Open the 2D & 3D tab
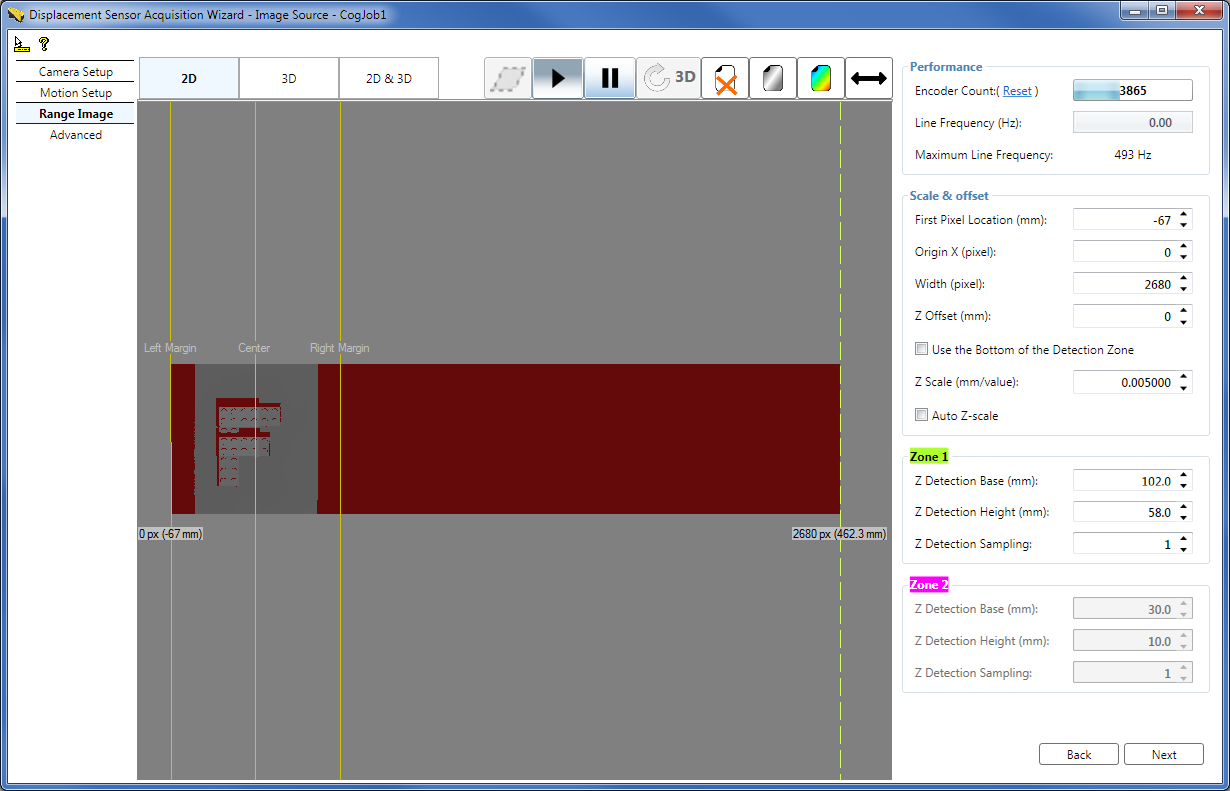The width and height of the screenshot is (1230, 791). click(388, 77)
